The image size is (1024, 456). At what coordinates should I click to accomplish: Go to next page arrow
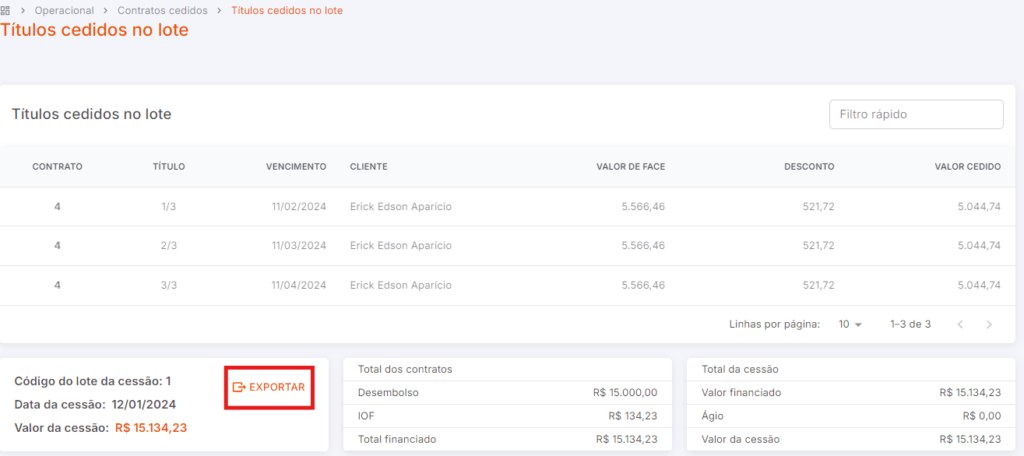(989, 324)
